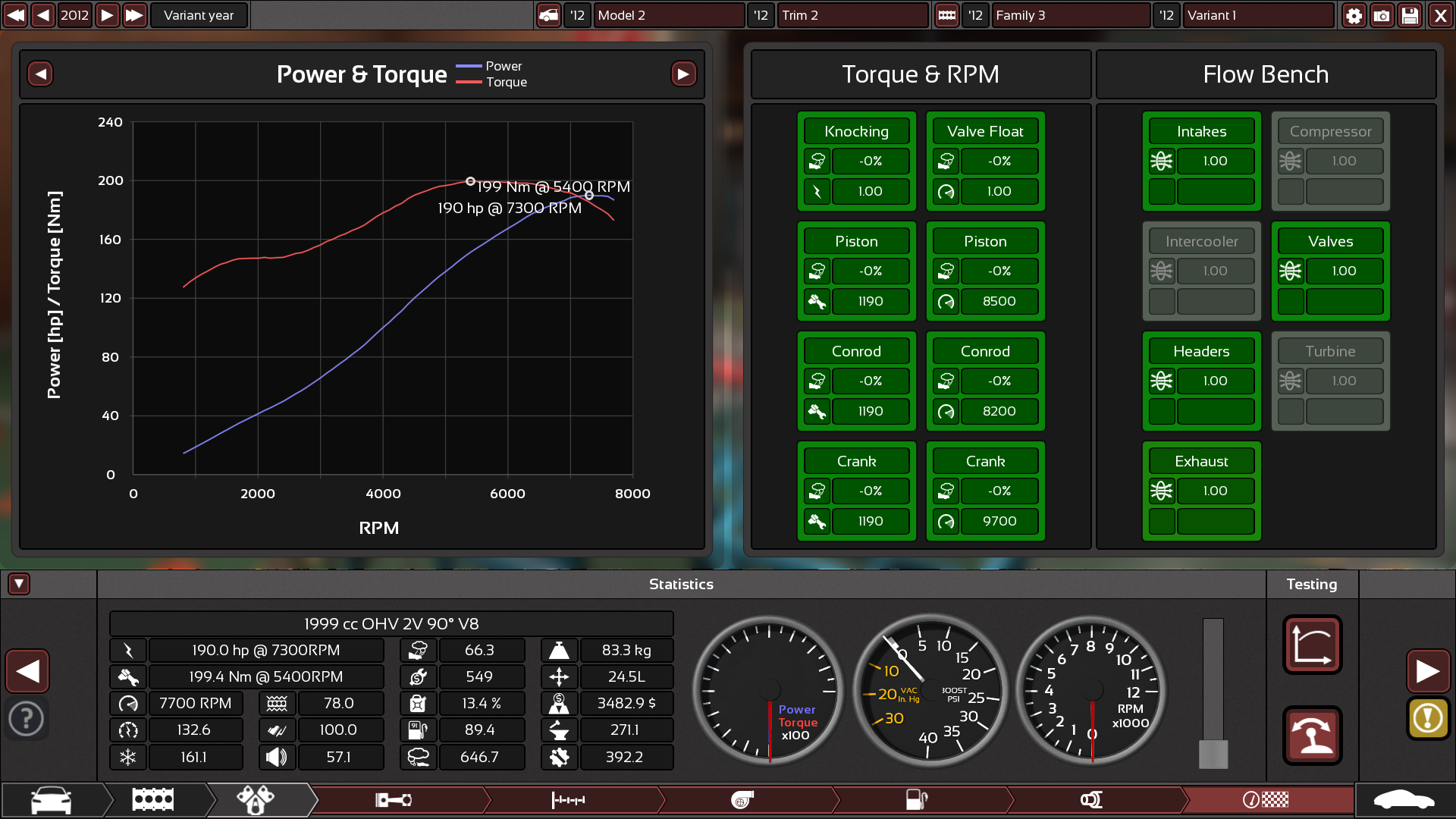1456x819 pixels.
Task: Open the turbo aspiration tab
Action: coord(742,800)
